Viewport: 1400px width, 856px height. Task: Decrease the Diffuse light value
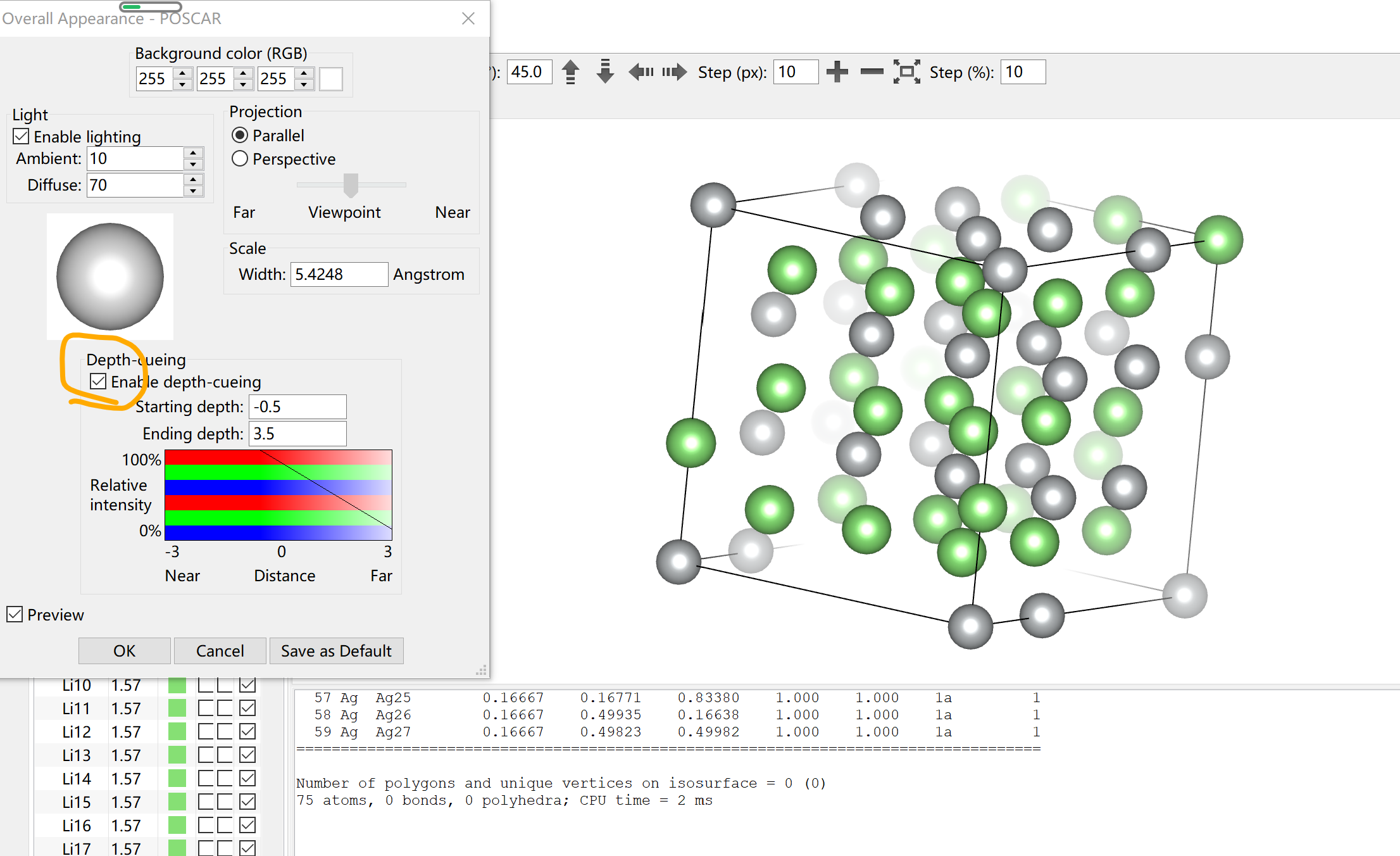tap(193, 191)
